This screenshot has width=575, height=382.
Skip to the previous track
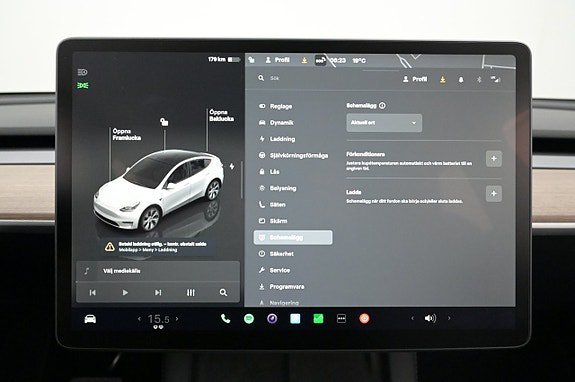(93, 293)
